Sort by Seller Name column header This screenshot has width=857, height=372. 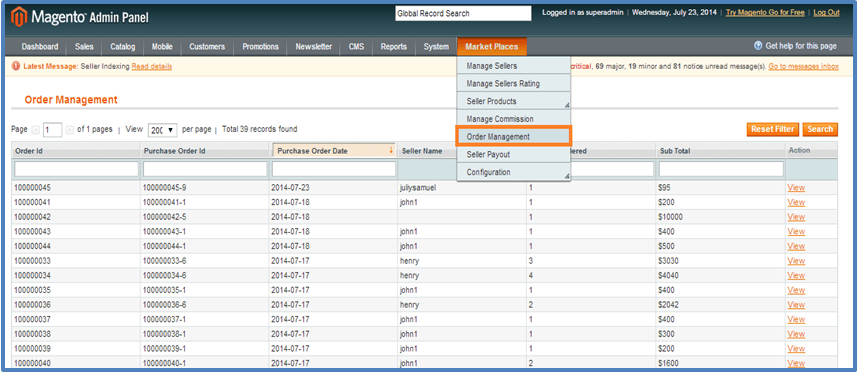[422, 151]
